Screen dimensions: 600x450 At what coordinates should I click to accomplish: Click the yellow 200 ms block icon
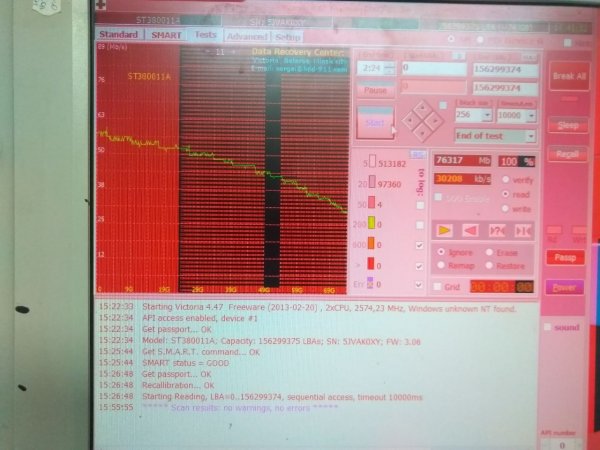374,223
